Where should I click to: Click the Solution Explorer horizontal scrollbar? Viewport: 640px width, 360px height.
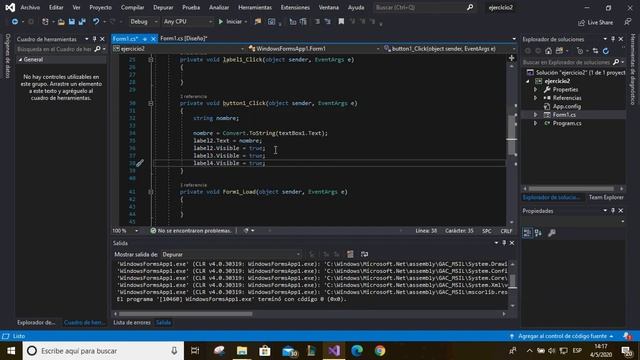coord(571,189)
